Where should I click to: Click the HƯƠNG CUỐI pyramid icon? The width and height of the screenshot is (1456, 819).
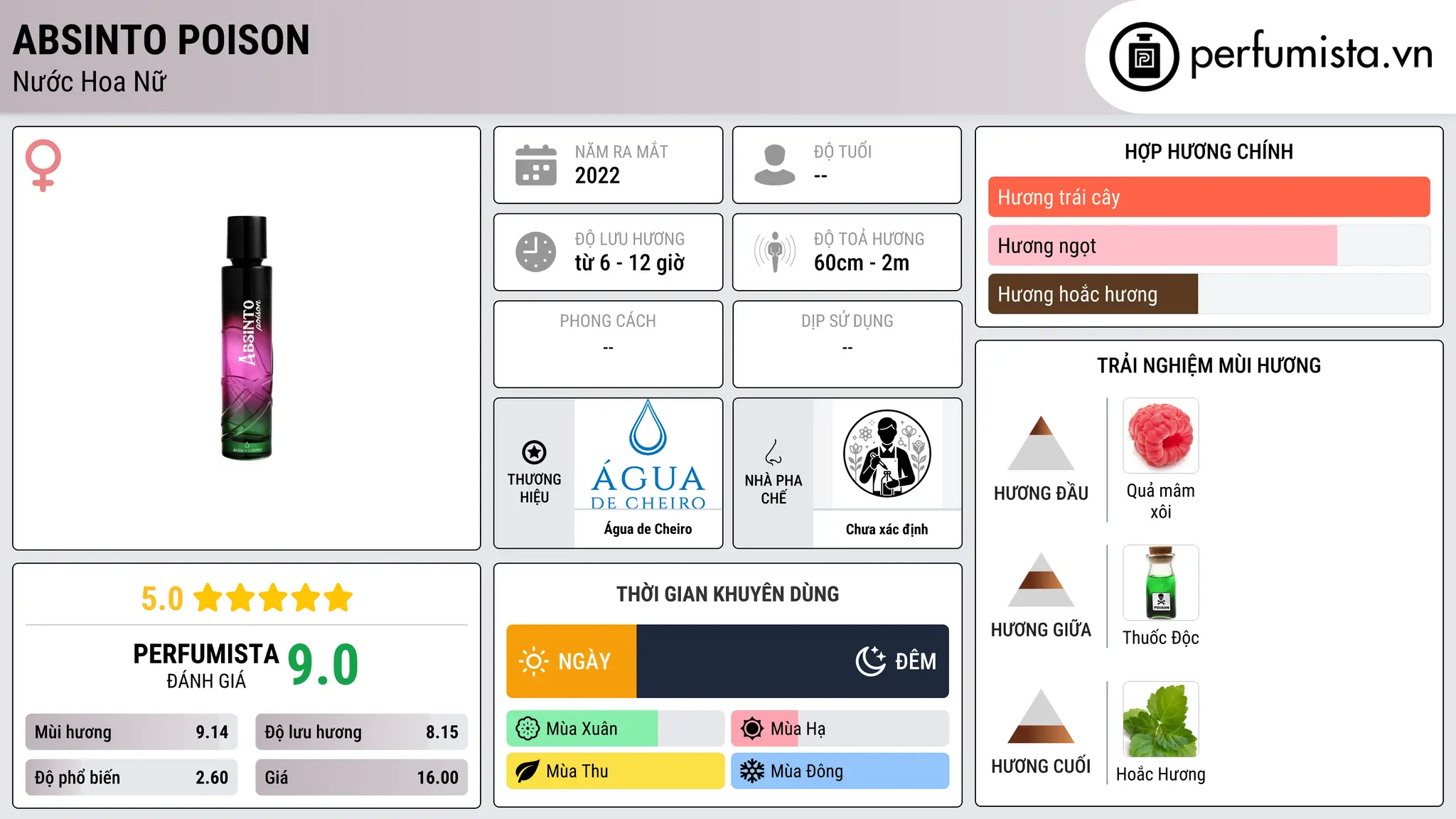tap(1041, 716)
